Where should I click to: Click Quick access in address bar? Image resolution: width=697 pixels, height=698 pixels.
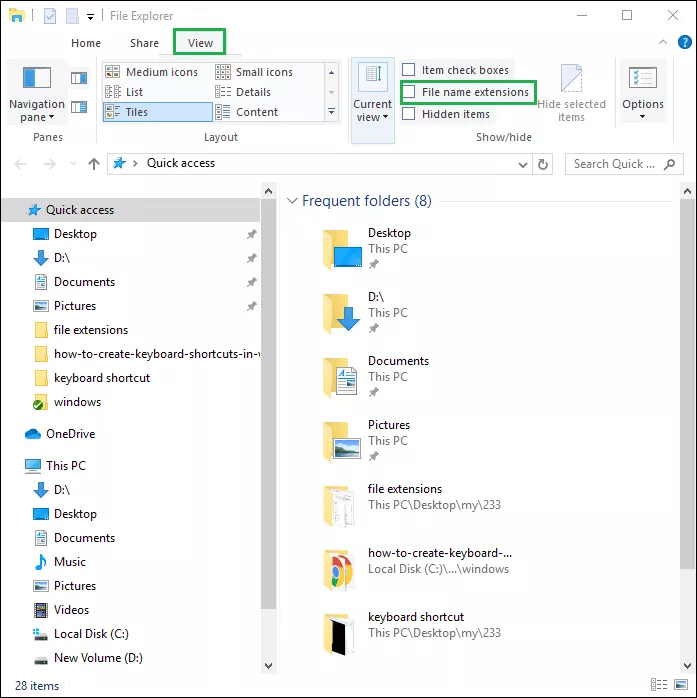coord(181,163)
